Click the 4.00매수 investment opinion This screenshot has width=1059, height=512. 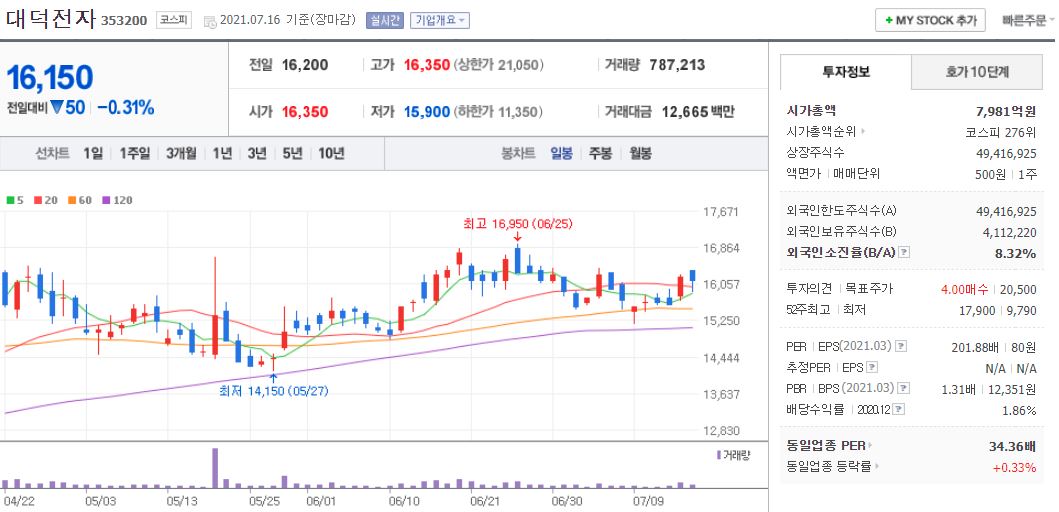pyautogui.click(x=964, y=289)
